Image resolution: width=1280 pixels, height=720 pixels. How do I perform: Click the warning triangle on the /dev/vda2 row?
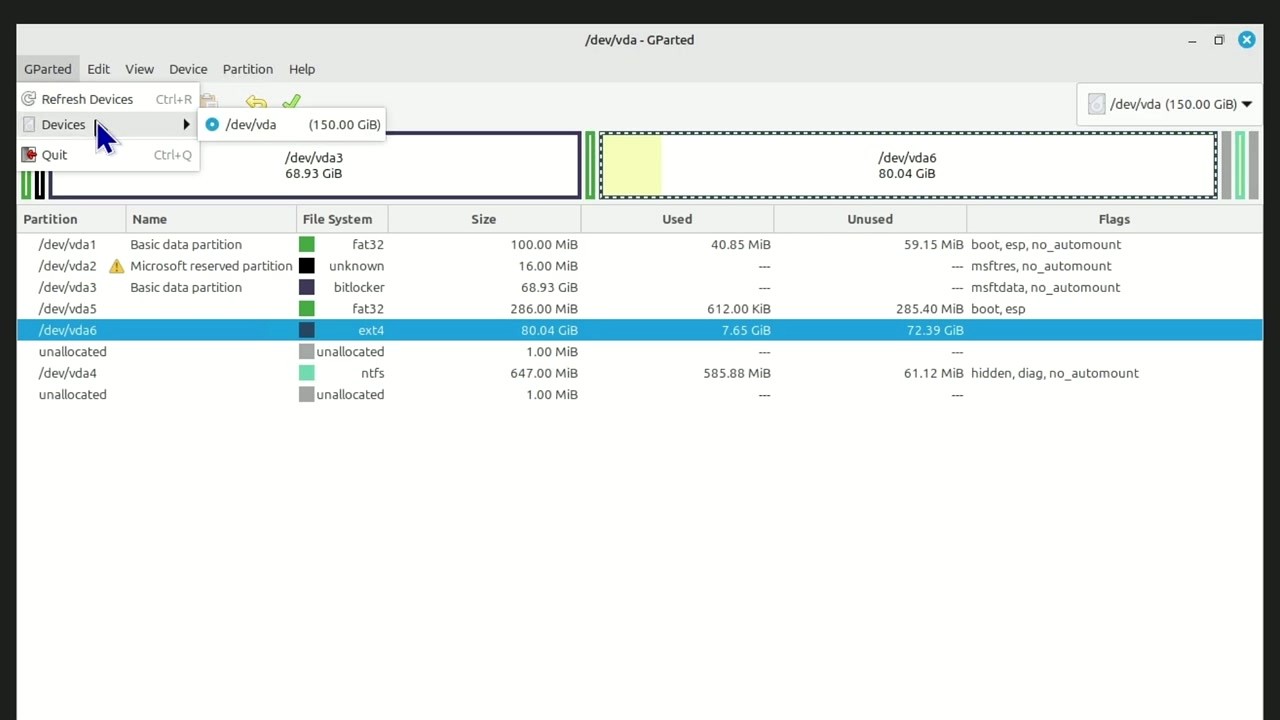coord(117,266)
